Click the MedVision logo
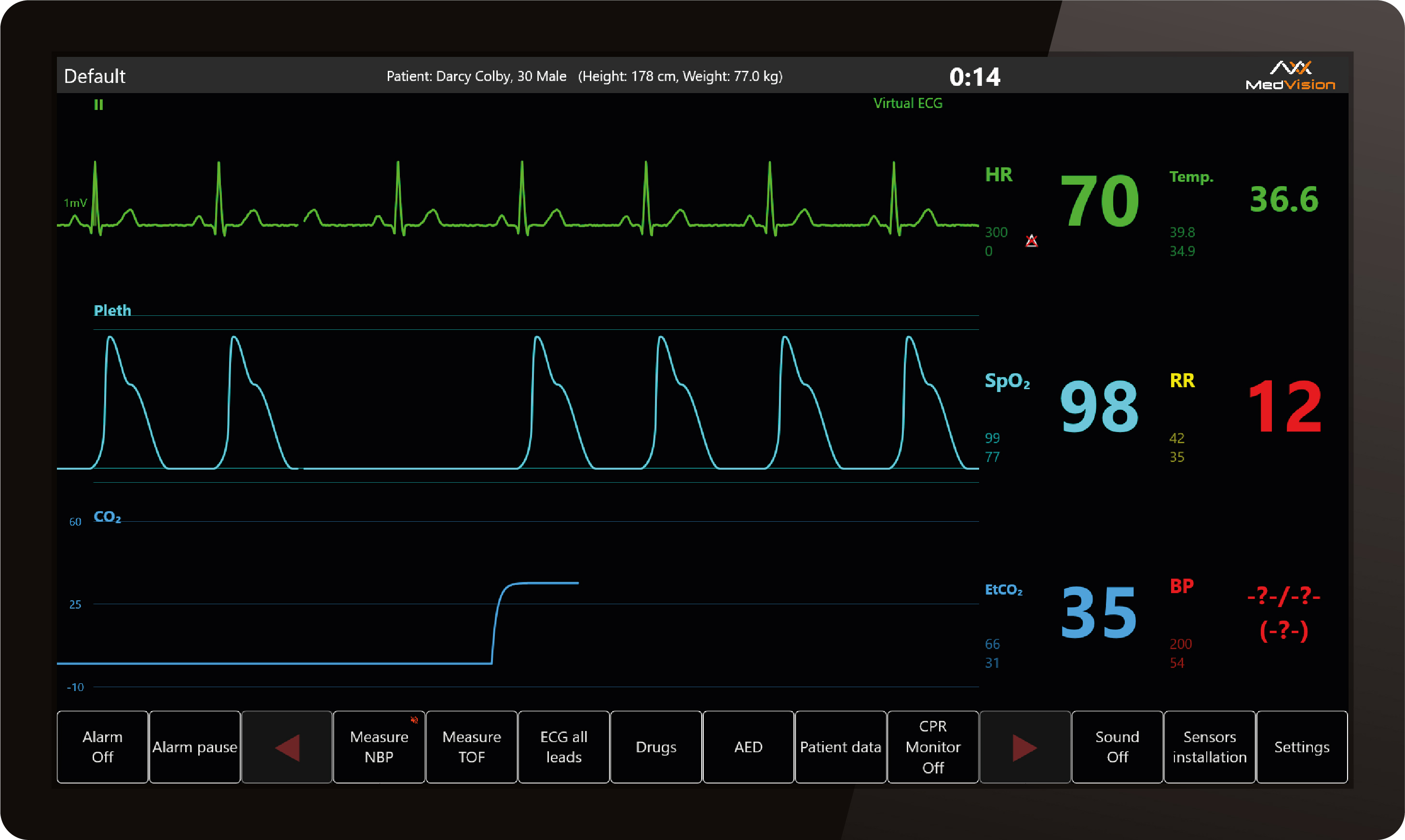 click(x=1290, y=76)
